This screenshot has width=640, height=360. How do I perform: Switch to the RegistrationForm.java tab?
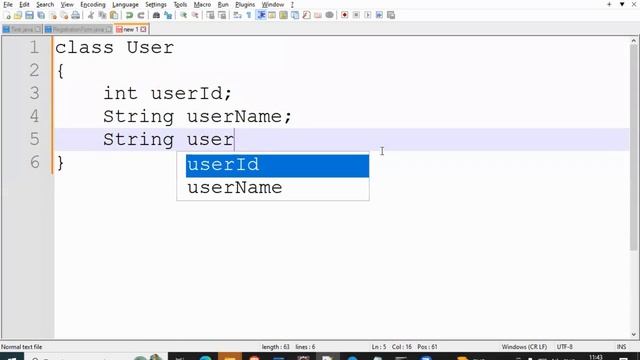pyautogui.click(x=78, y=29)
